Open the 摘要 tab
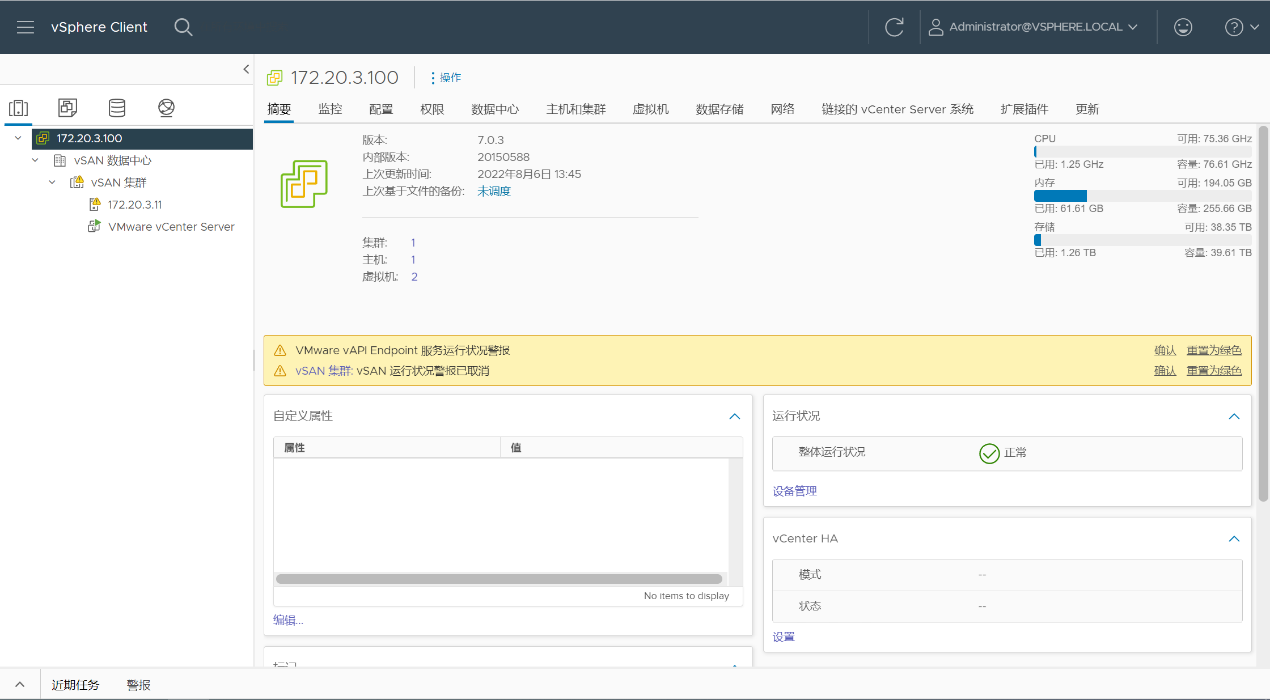Screen dimensions: 1270x700 [279, 109]
